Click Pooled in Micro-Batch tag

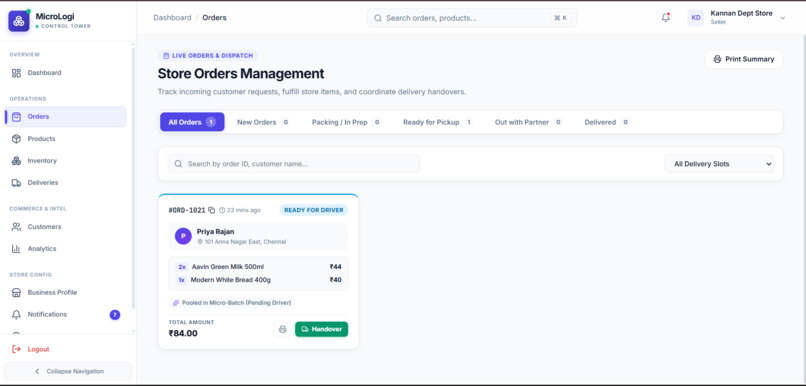click(x=233, y=303)
